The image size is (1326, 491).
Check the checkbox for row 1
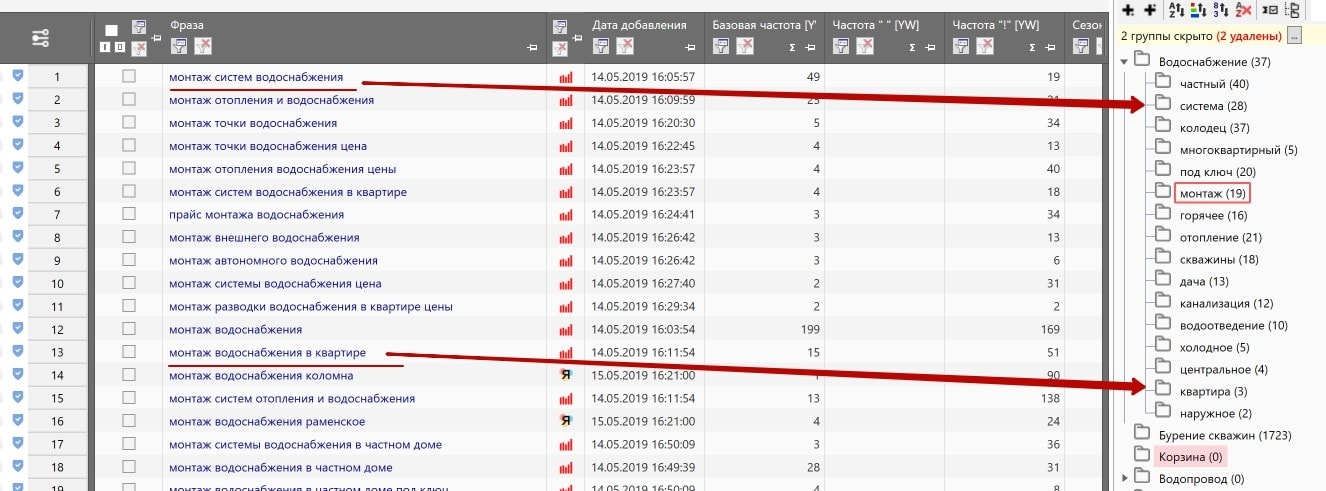click(129, 77)
